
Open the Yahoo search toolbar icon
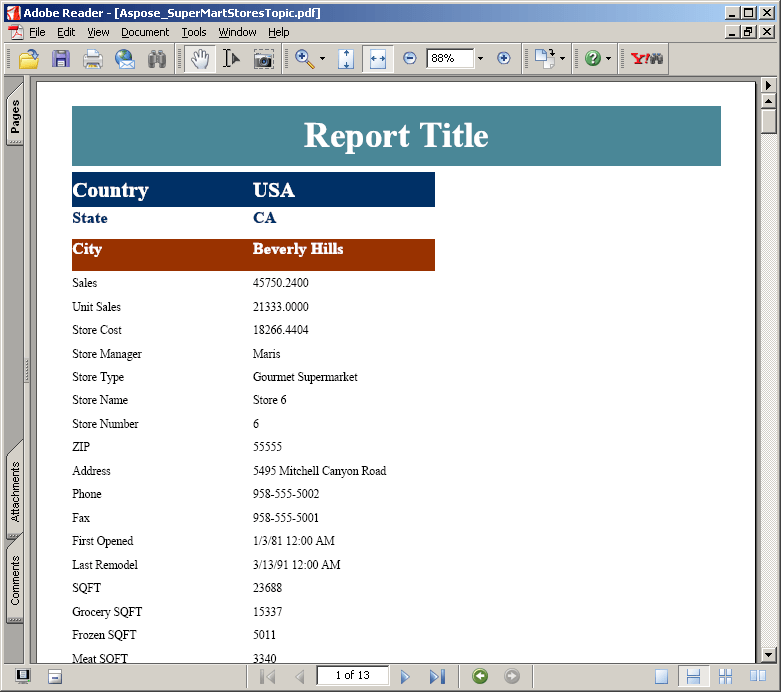(x=647, y=58)
